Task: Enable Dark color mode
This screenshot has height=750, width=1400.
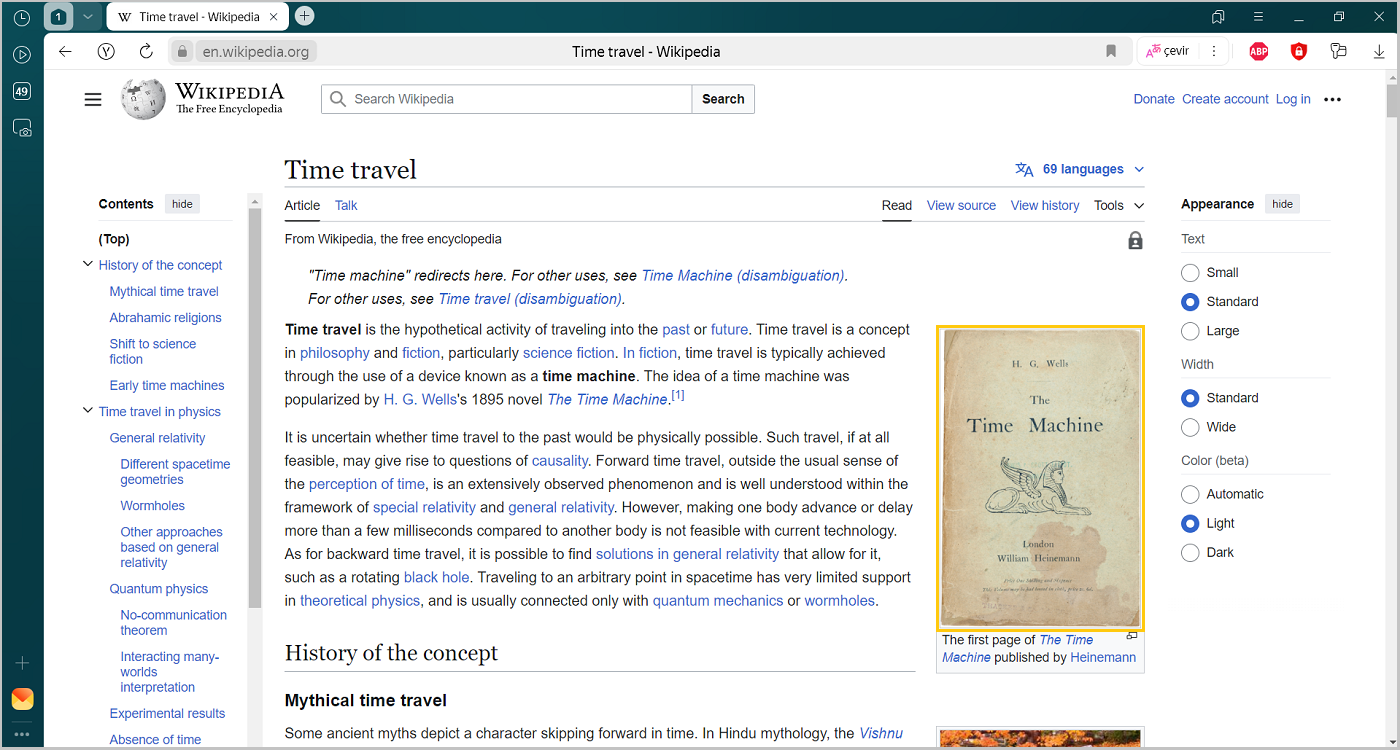Action: point(1190,553)
